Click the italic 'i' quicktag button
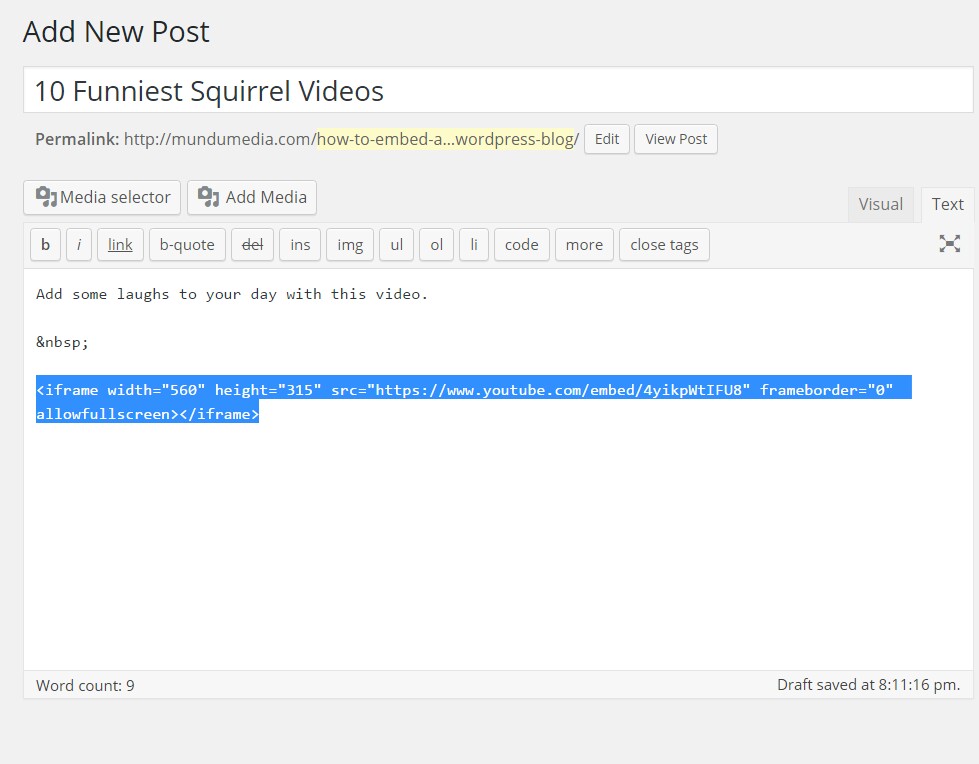 [x=79, y=245]
